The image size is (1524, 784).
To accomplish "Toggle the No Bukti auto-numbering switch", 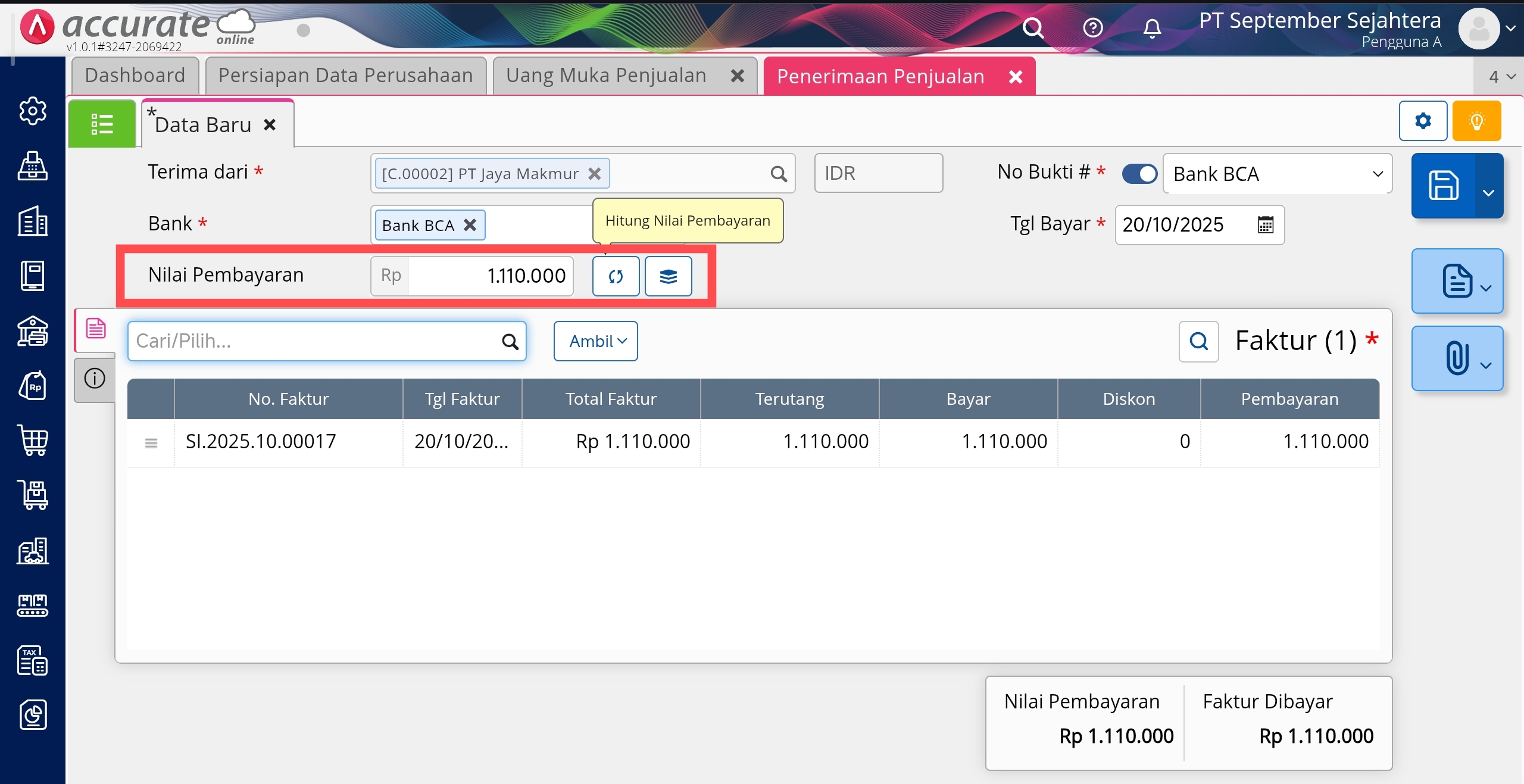I will tap(1139, 174).
